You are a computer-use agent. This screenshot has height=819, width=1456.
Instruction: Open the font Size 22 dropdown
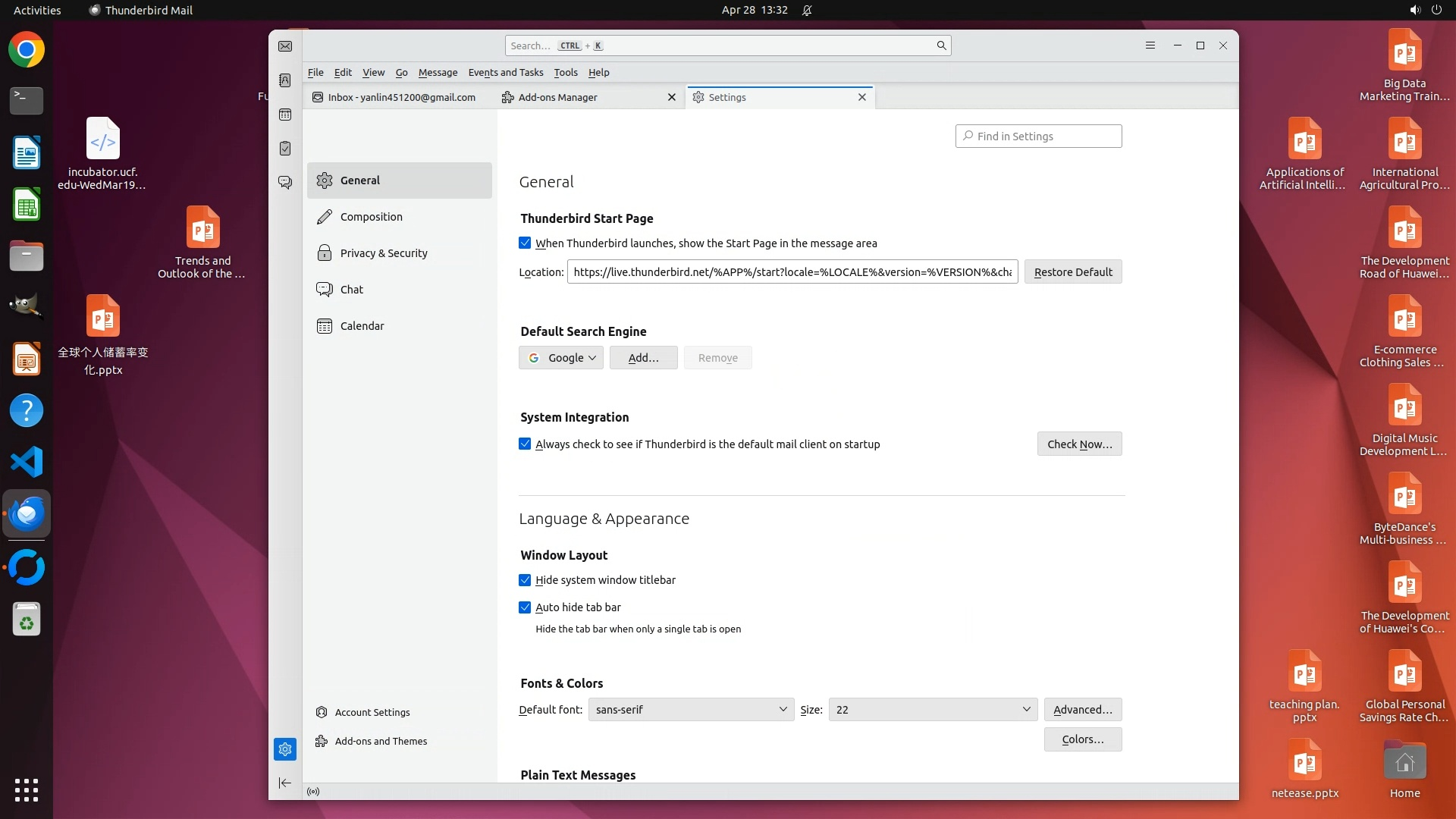932,710
